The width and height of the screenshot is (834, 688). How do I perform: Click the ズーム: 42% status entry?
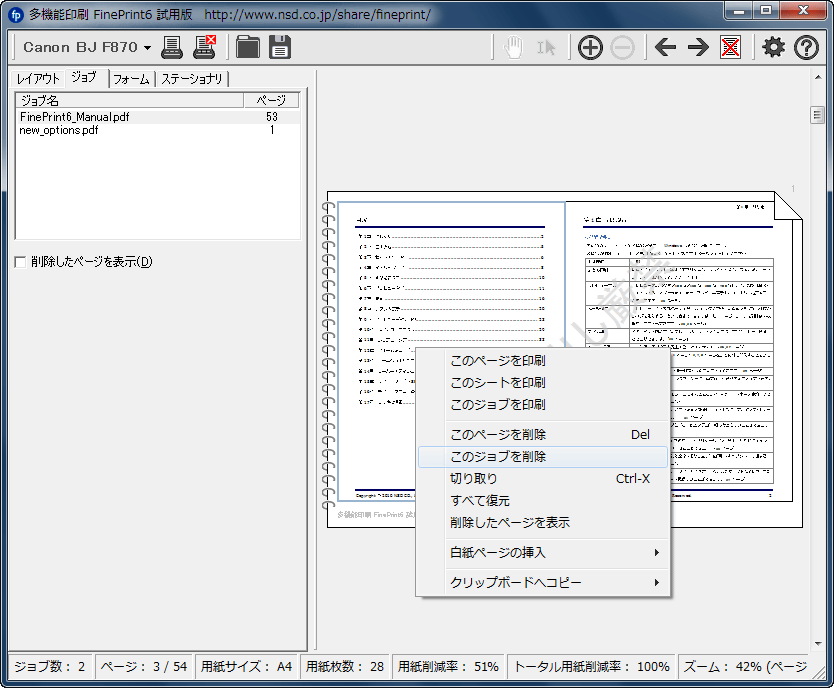(745, 667)
